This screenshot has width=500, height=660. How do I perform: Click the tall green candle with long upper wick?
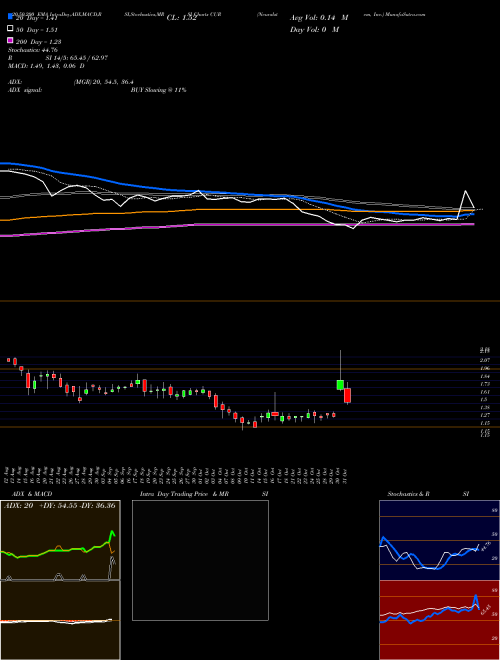coord(340,384)
